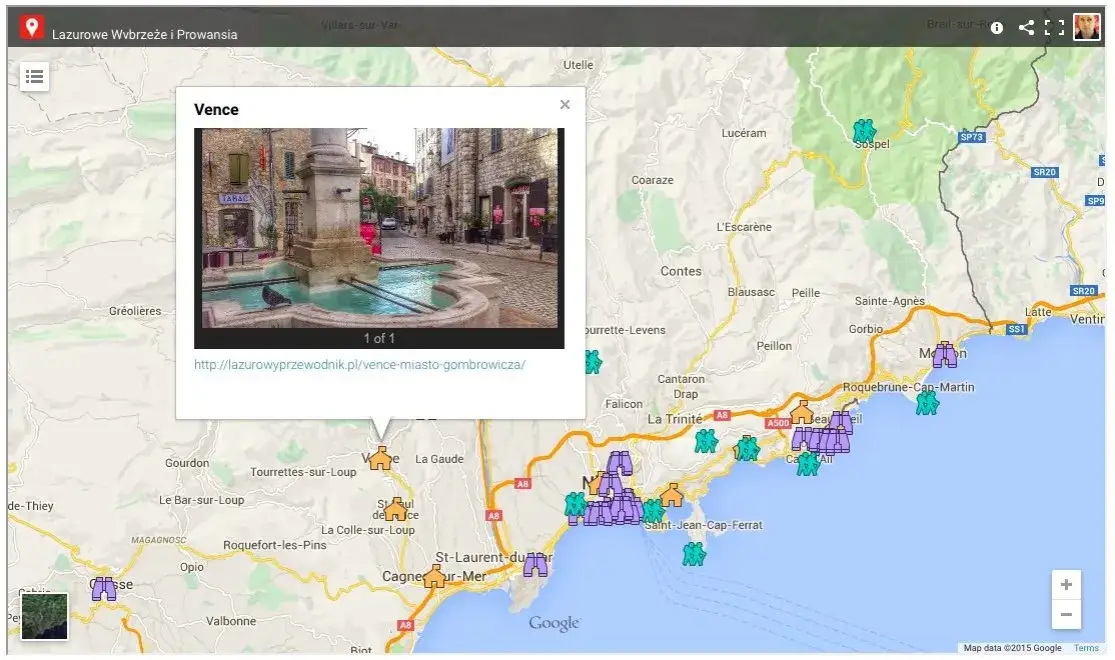
Task: Share this map via share icon
Action: point(1026,28)
